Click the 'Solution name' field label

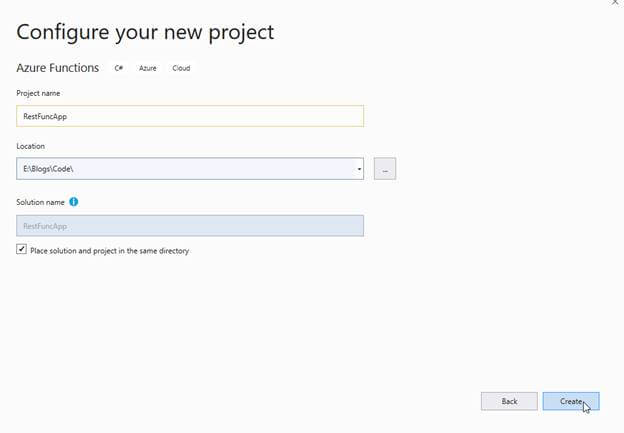tap(41, 202)
